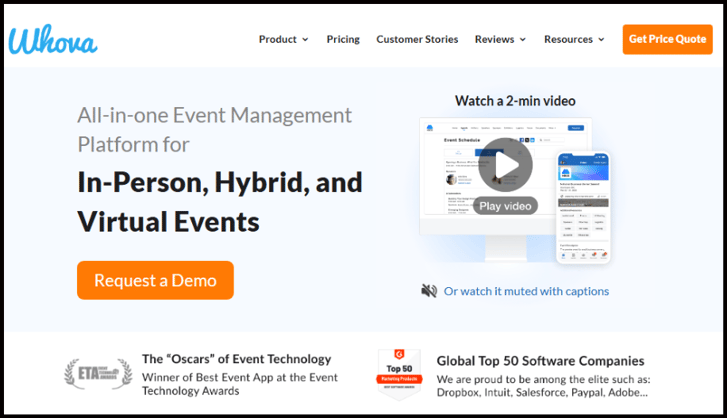Open Customer Stories in the navigation
Screen dimensions: 727x418
(417, 39)
